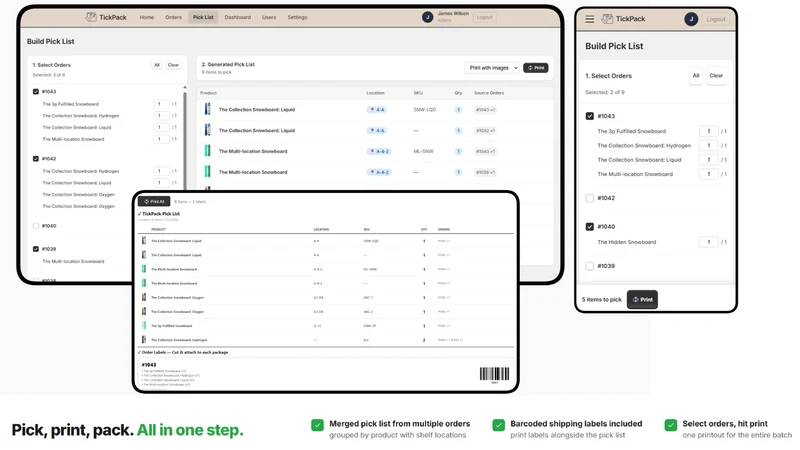Click the All button in desktop Select Orders
Viewport: 800px width, 450px height.
tap(157, 65)
